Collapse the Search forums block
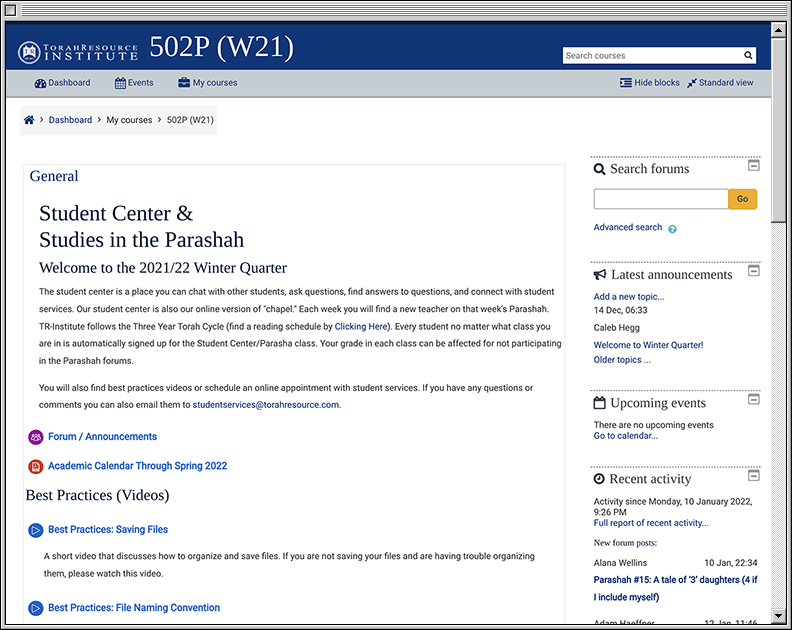The height and width of the screenshot is (630, 792). pos(754,166)
